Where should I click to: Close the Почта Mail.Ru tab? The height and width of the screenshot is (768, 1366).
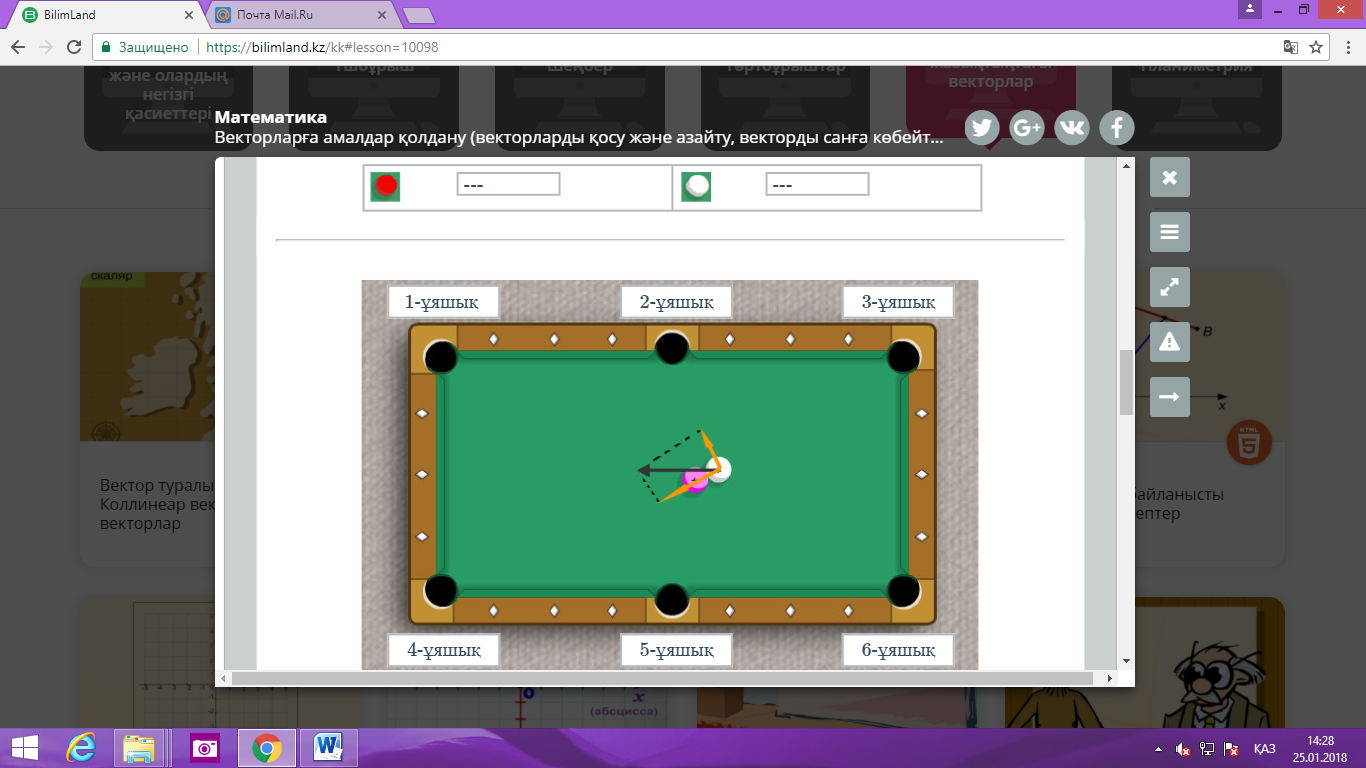(381, 15)
